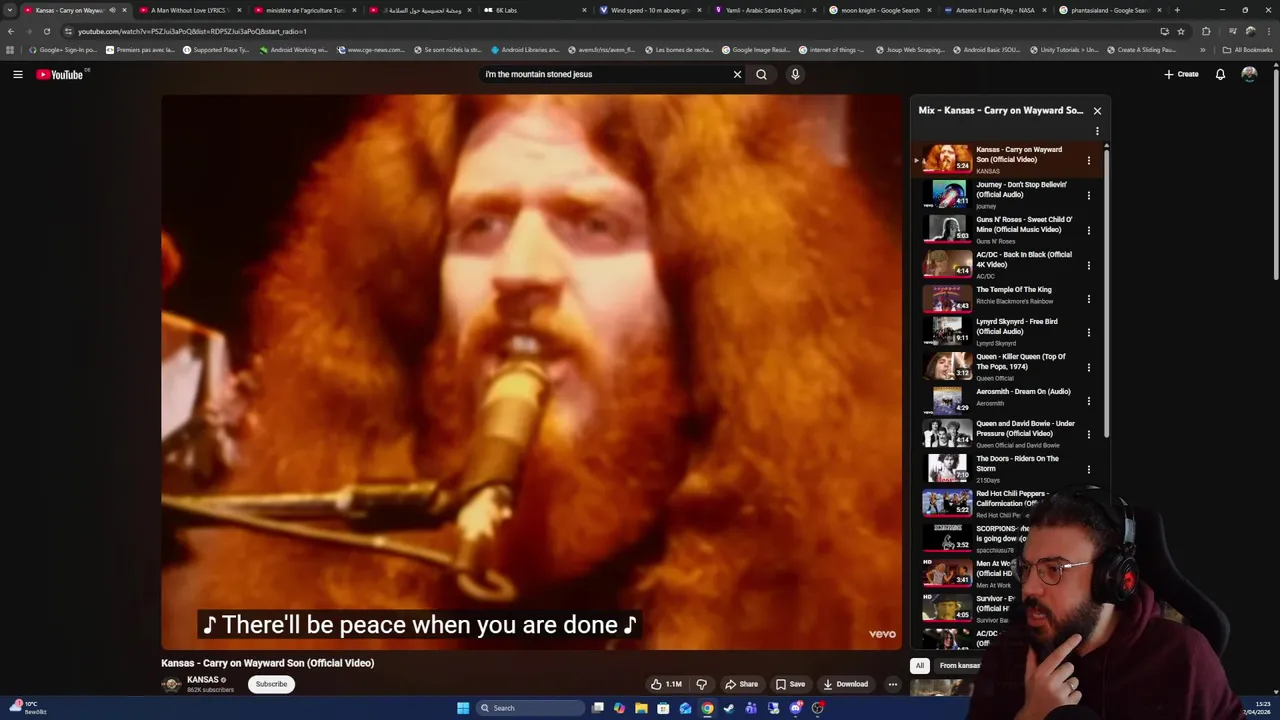
Task: Download the Kansas video
Action: pyautogui.click(x=845, y=684)
